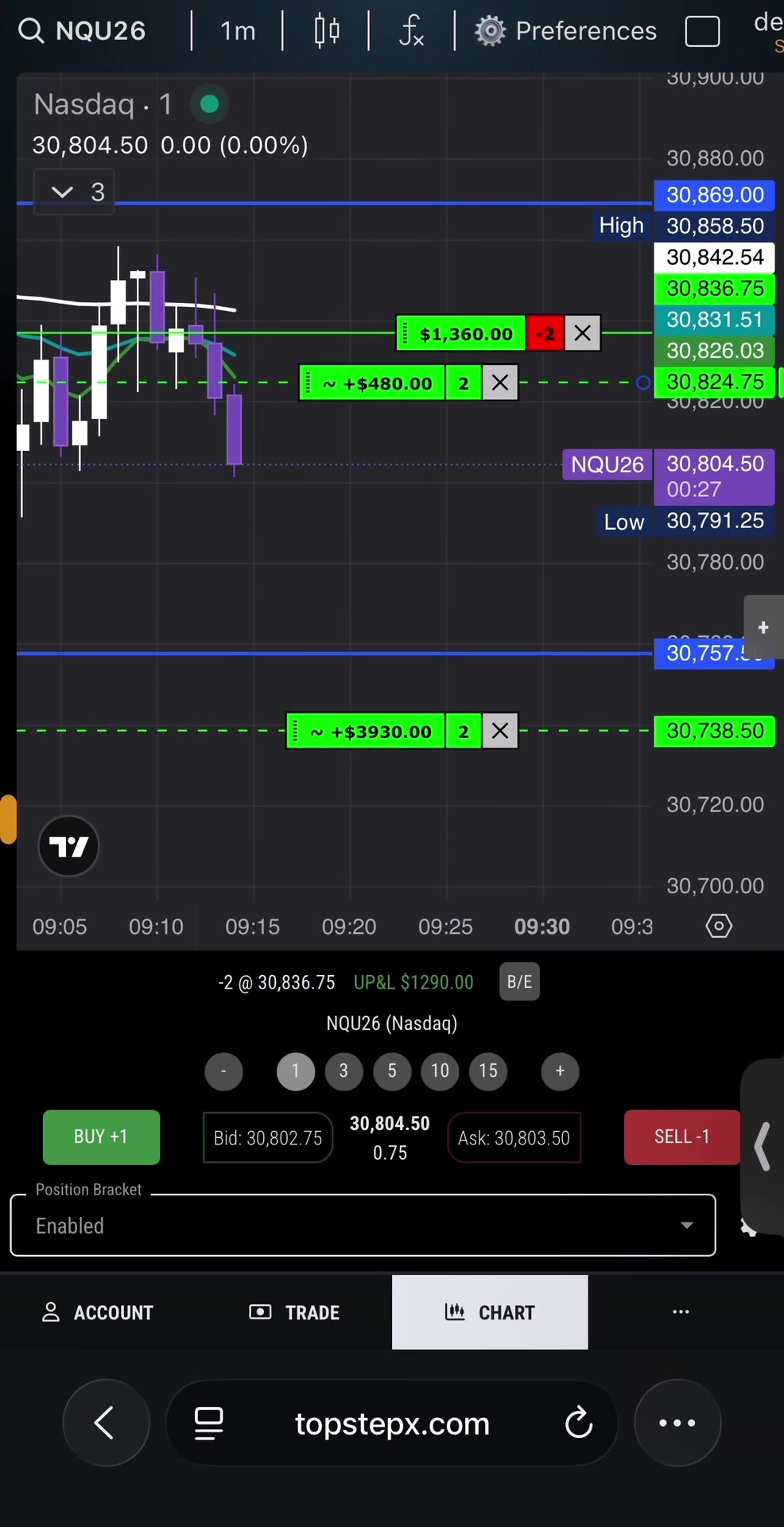Expand the side panel chevron handle
This screenshot has height=1527, width=784.
click(762, 1146)
